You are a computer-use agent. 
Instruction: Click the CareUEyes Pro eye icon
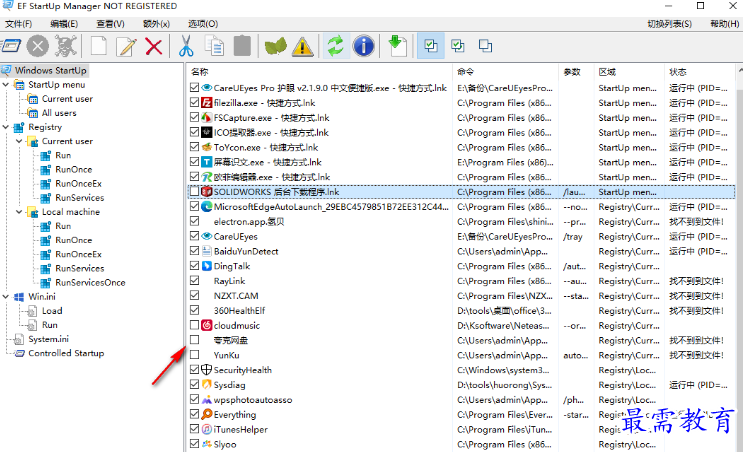[x=207, y=88]
